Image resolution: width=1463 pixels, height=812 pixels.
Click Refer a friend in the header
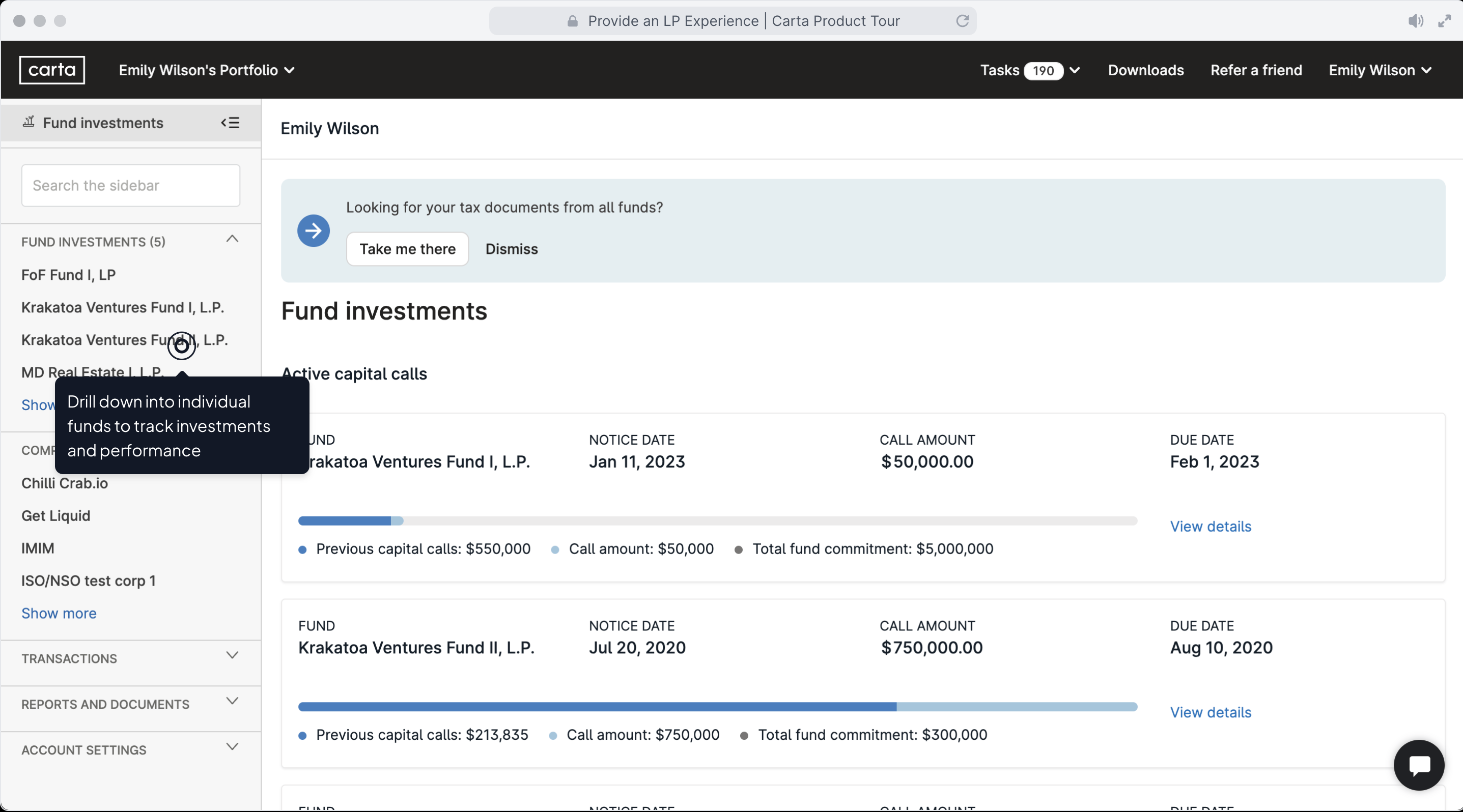click(x=1256, y=70)
